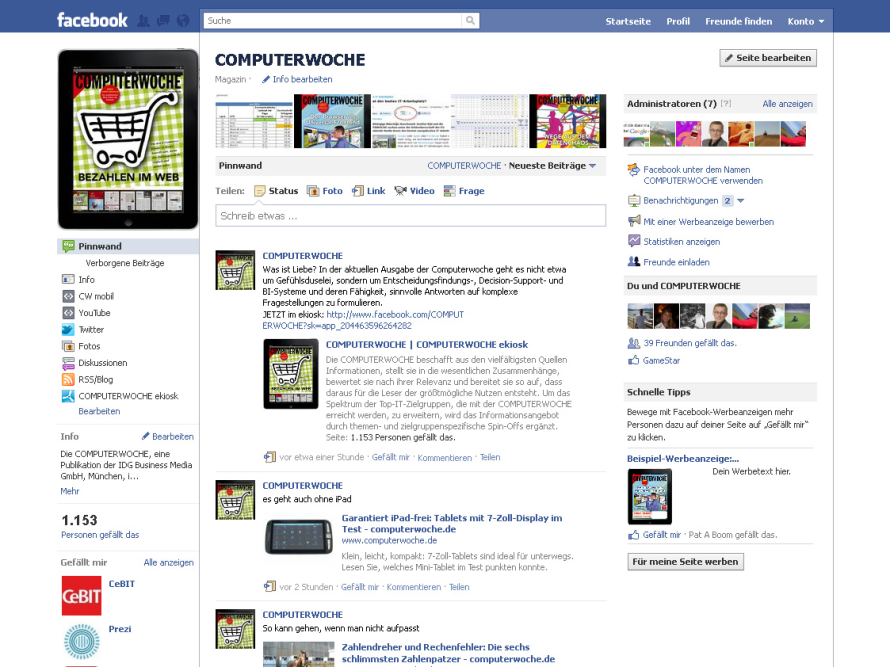Click pencil icon beside Info bearbeiten
This screenshot has height=667, width=890.
(266, 79)
